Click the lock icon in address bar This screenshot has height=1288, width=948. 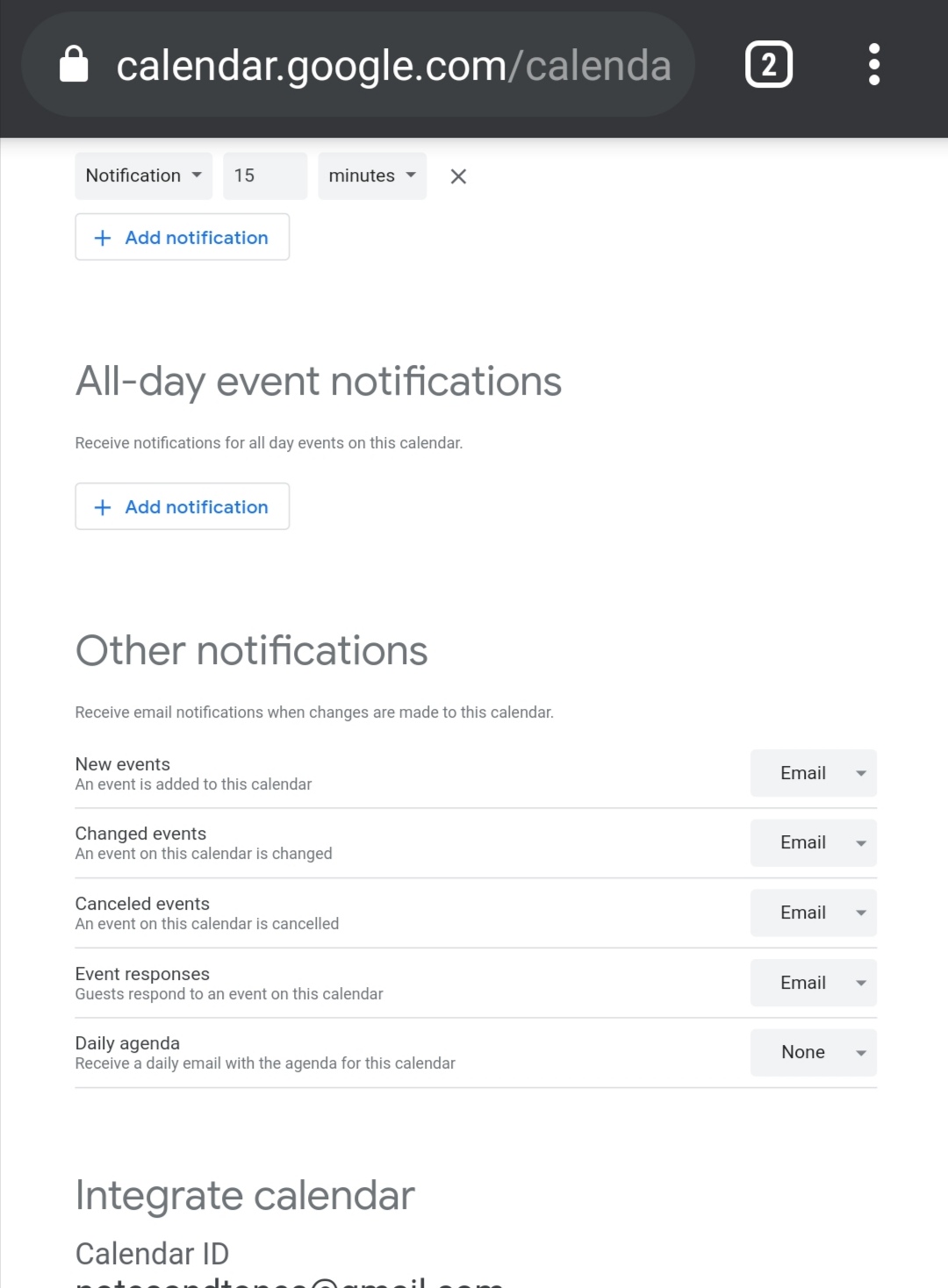74,65
